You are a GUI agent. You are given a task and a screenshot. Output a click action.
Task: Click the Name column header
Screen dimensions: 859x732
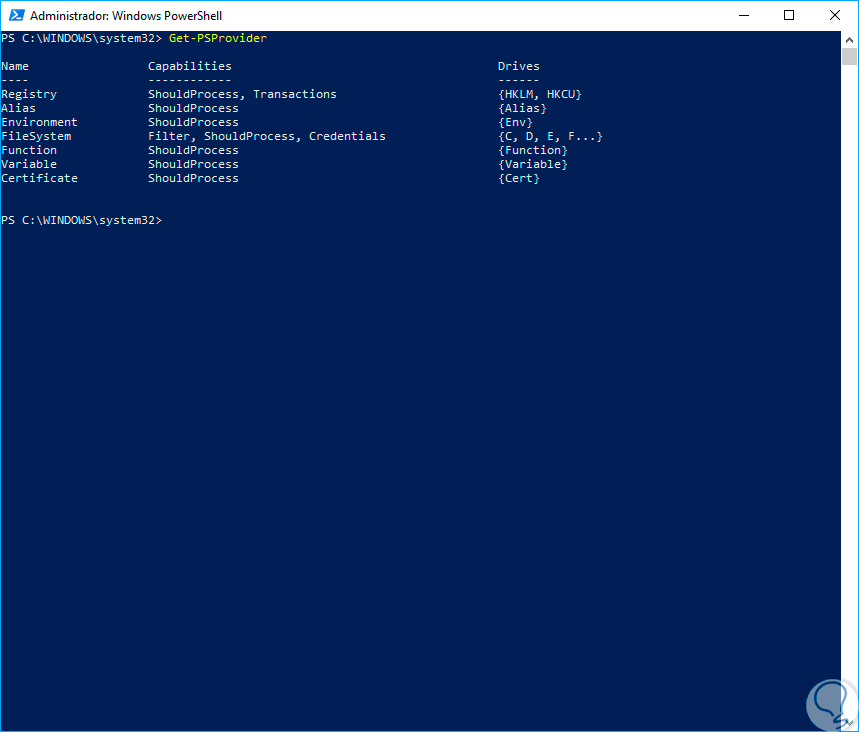pyautogui.click(x=15, y=66)
